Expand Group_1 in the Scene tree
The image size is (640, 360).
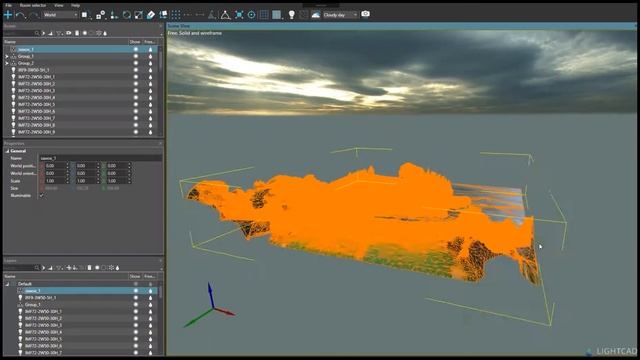7,56
